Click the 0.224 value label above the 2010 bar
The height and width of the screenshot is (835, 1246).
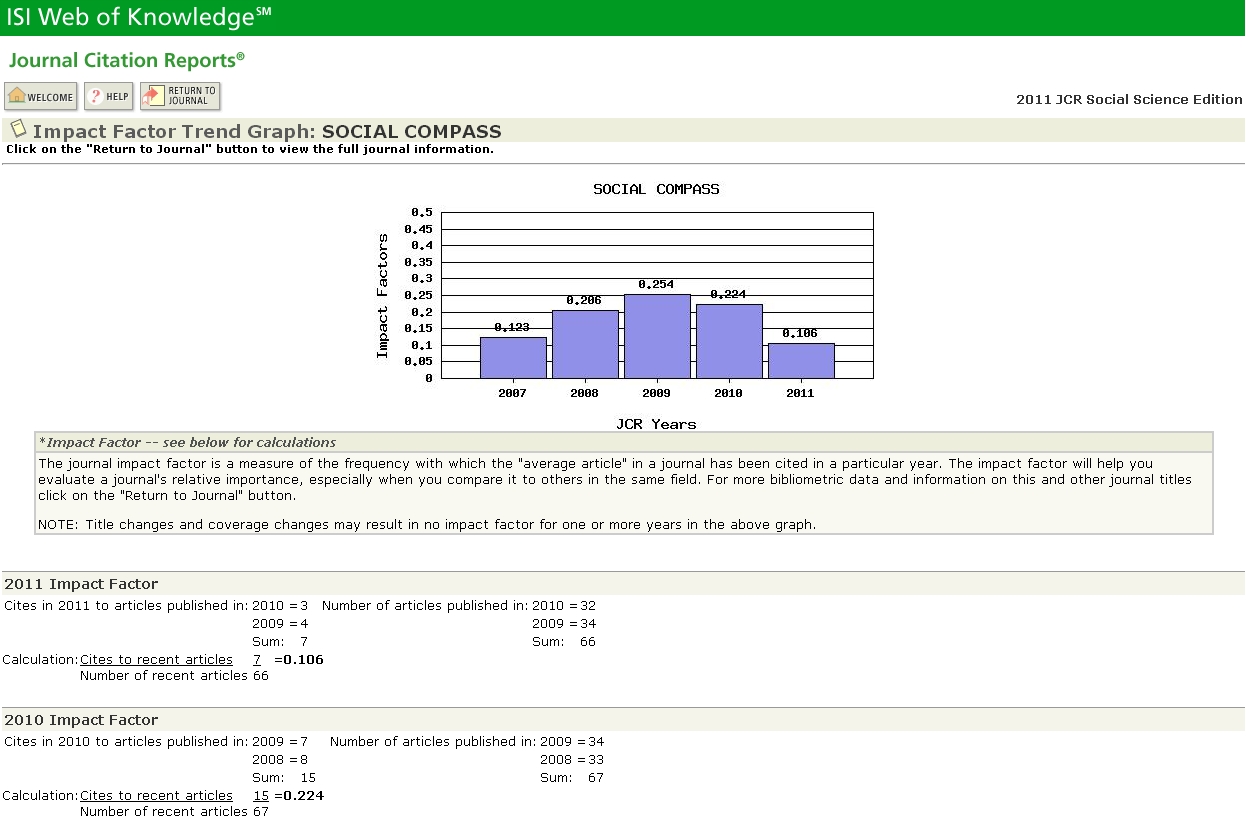[728, 295]
